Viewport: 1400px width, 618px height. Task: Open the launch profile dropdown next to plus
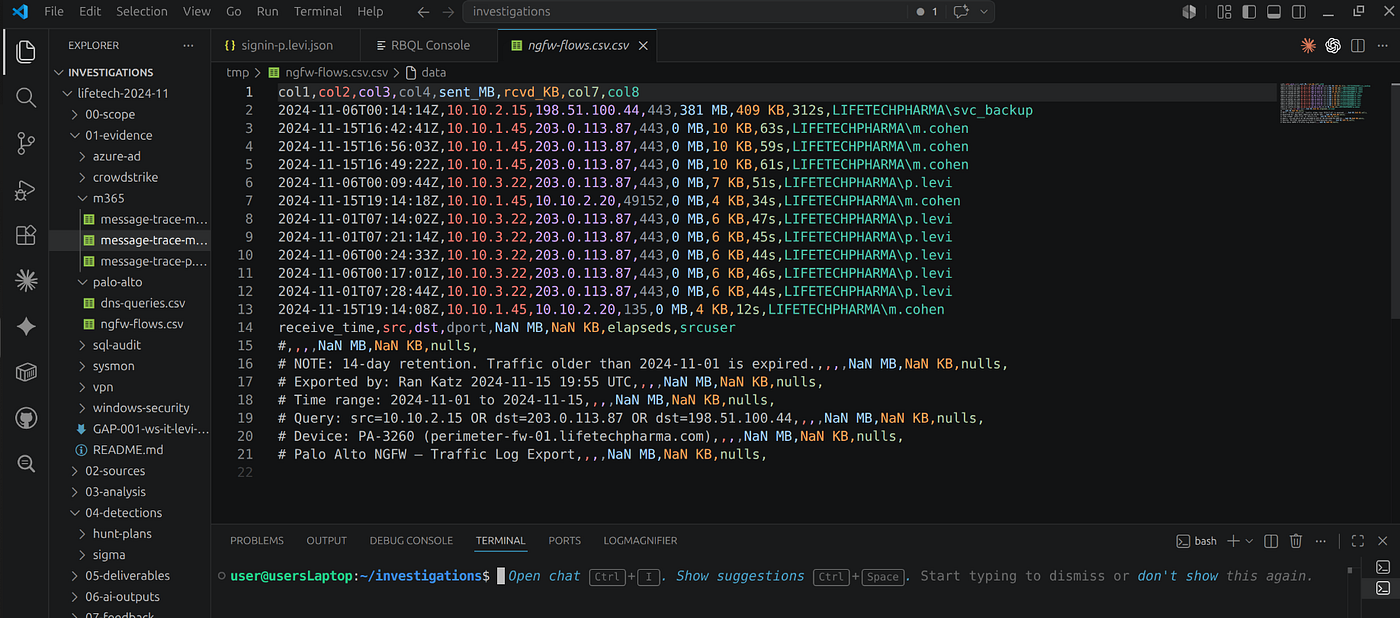1249,541
